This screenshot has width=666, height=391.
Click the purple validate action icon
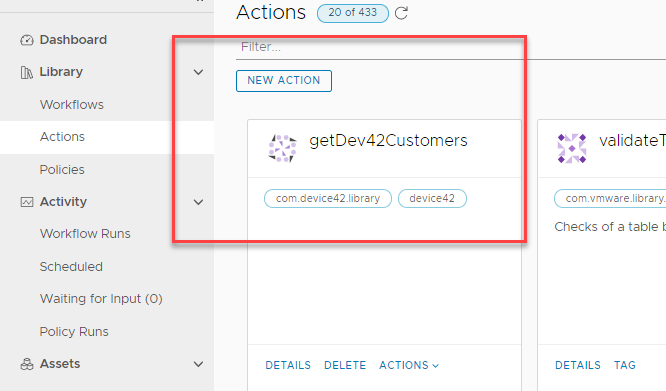click(x=572, y=148)
